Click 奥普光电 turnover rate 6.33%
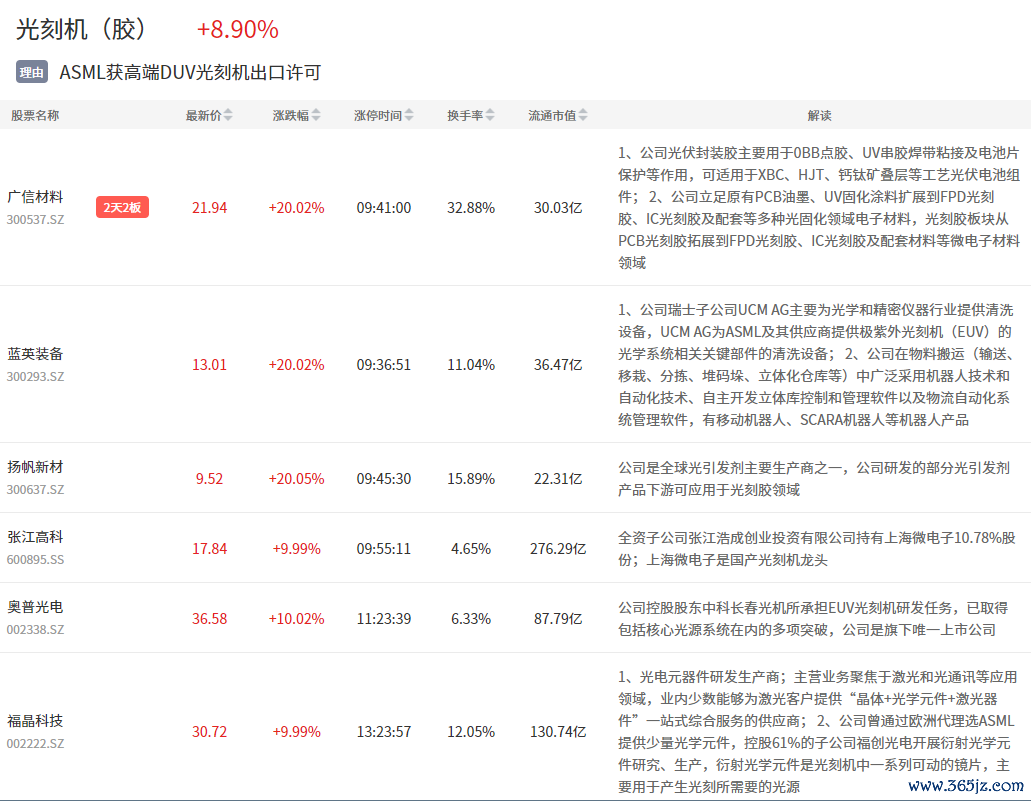 tap(471, 619)
